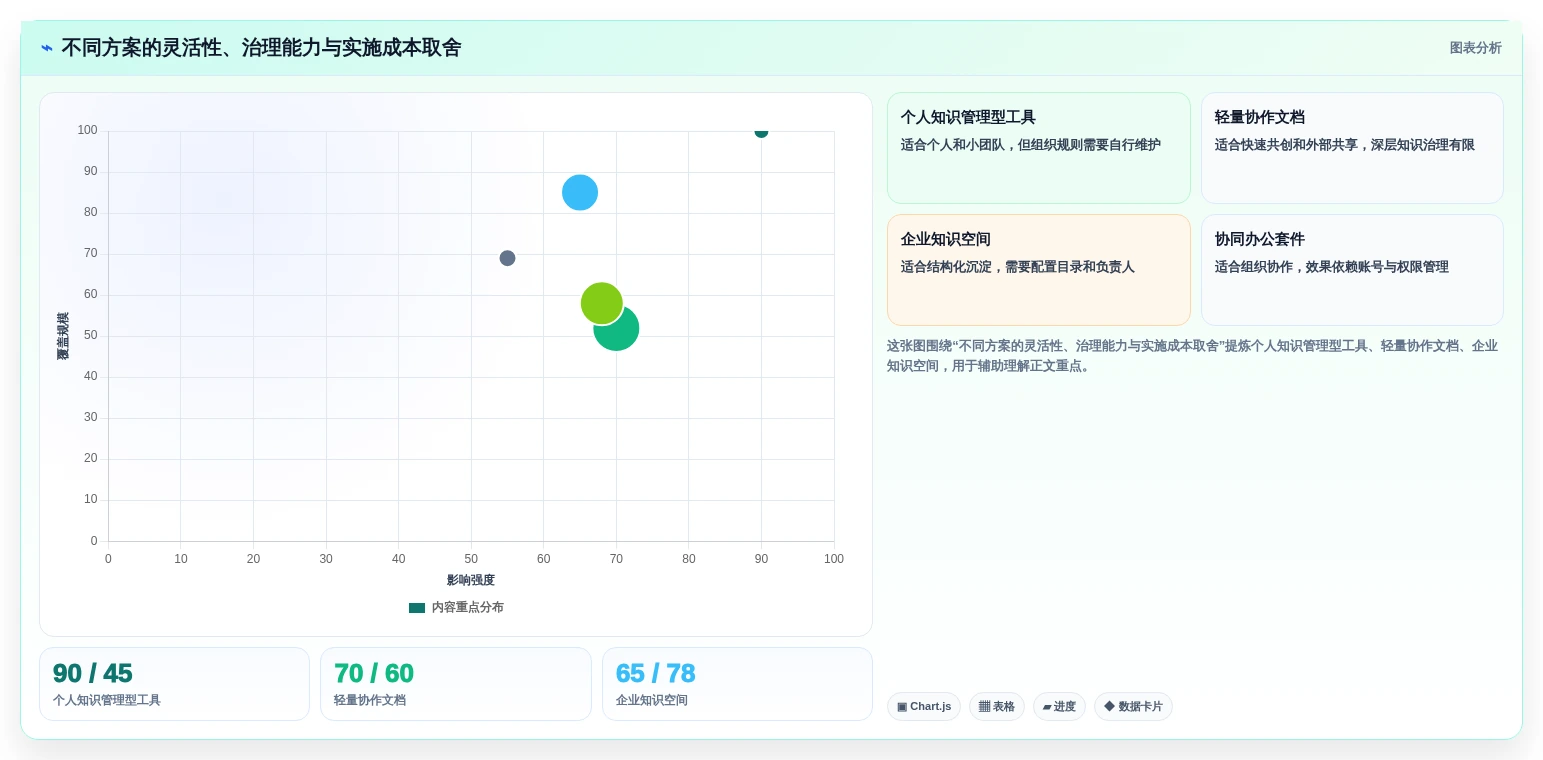This screenshot has height=760, width=1543.
Task: Click the 覆盖规模 y-axis title
Action: [63, 336]
